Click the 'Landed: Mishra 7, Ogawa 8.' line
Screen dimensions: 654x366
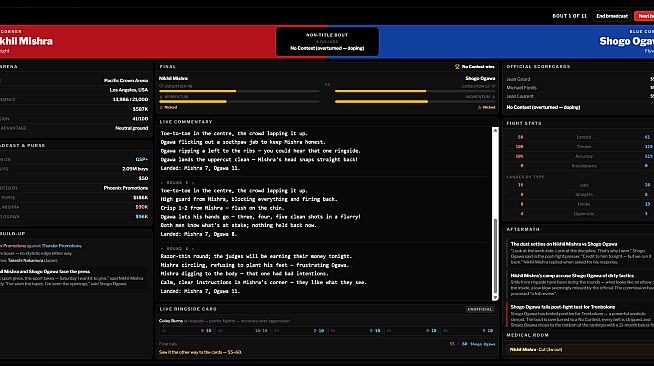coord(199,234)
